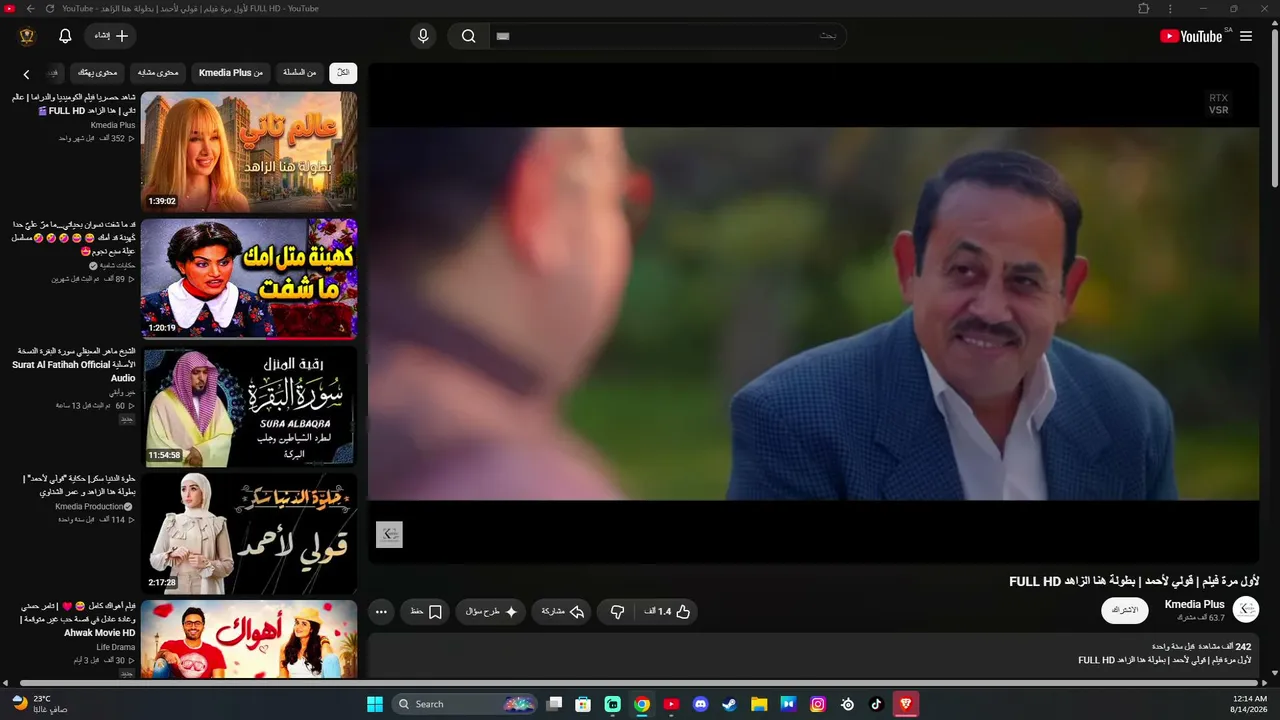Open the YouTube guide hamburger menu
The image size is (1280, 720).
tap(1246, 36)
